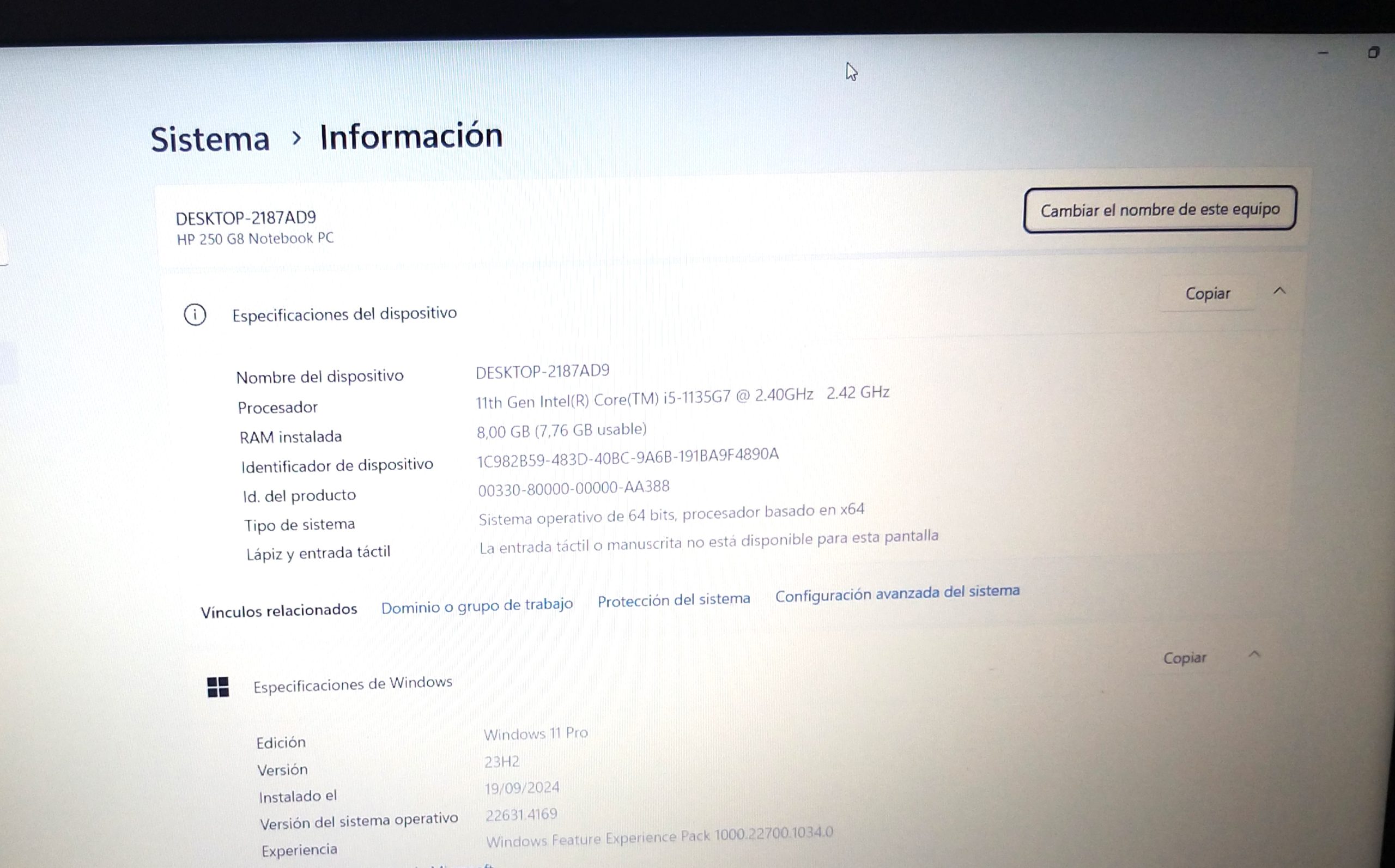This screenshot has height=868, width=1395.
Task: Minimize the Settings window
Action: point(1323,53)
